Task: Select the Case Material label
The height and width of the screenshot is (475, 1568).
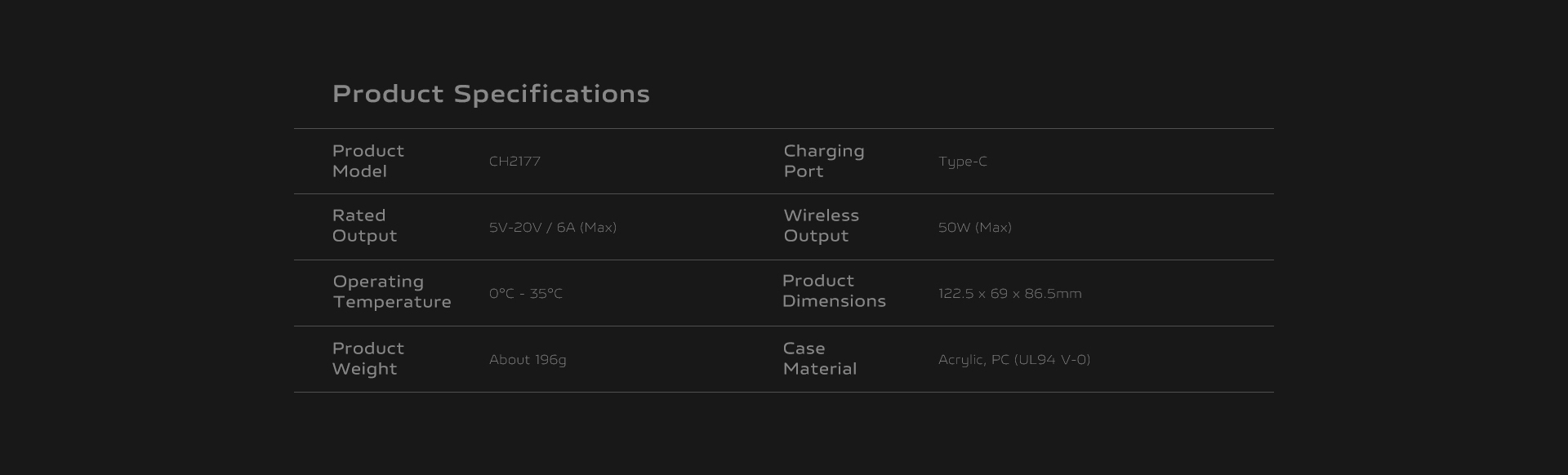Action: [x=819, y=358]
